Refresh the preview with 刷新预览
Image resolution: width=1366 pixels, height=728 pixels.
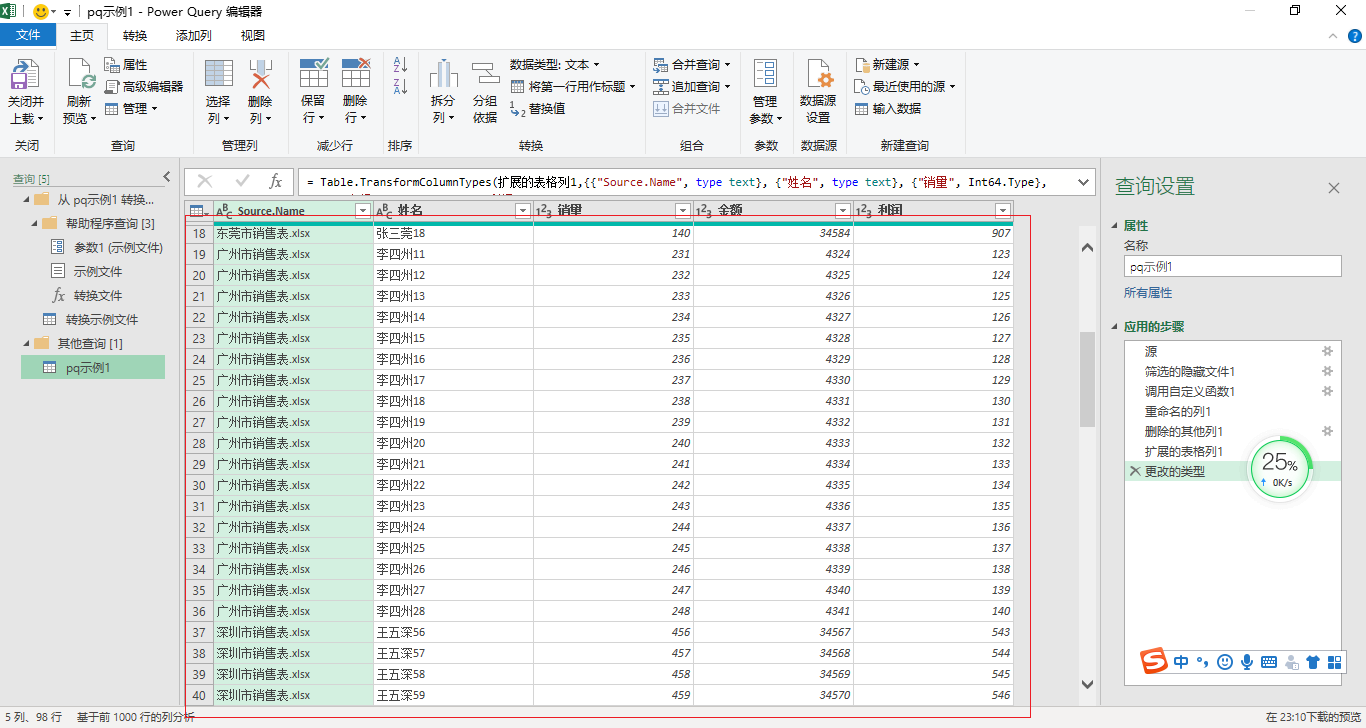click(79, 90)
